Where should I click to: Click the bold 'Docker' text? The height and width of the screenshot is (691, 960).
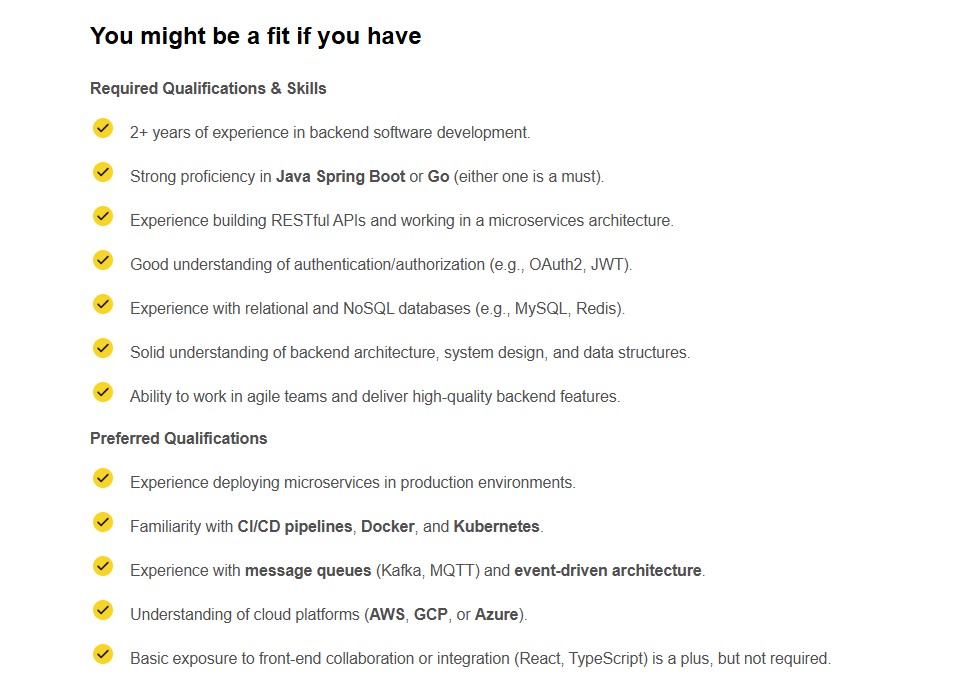pos(388,526)
